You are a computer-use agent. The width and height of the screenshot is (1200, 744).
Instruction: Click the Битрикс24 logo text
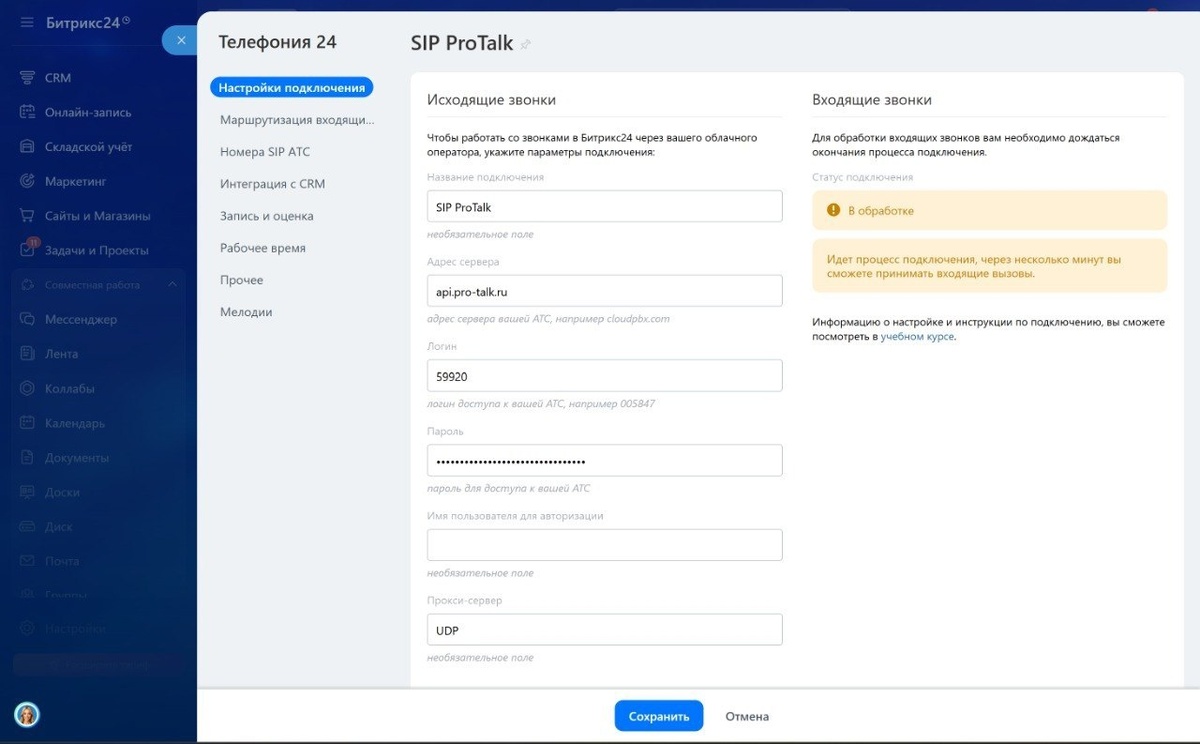tap(82, 22)
